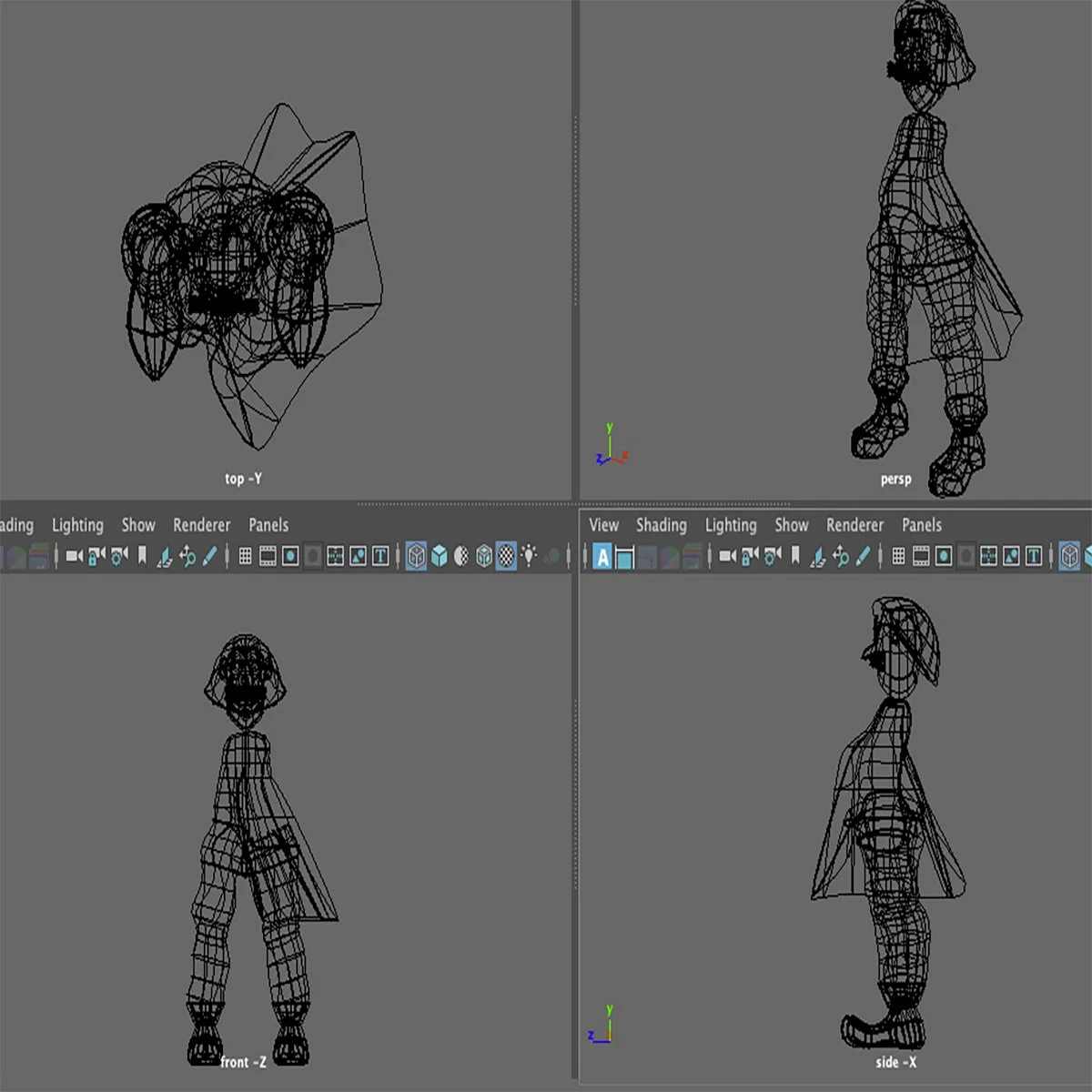Open Panels menu in front view panel
This screenshot has height=1092, width=1092.
pos(268,525)
